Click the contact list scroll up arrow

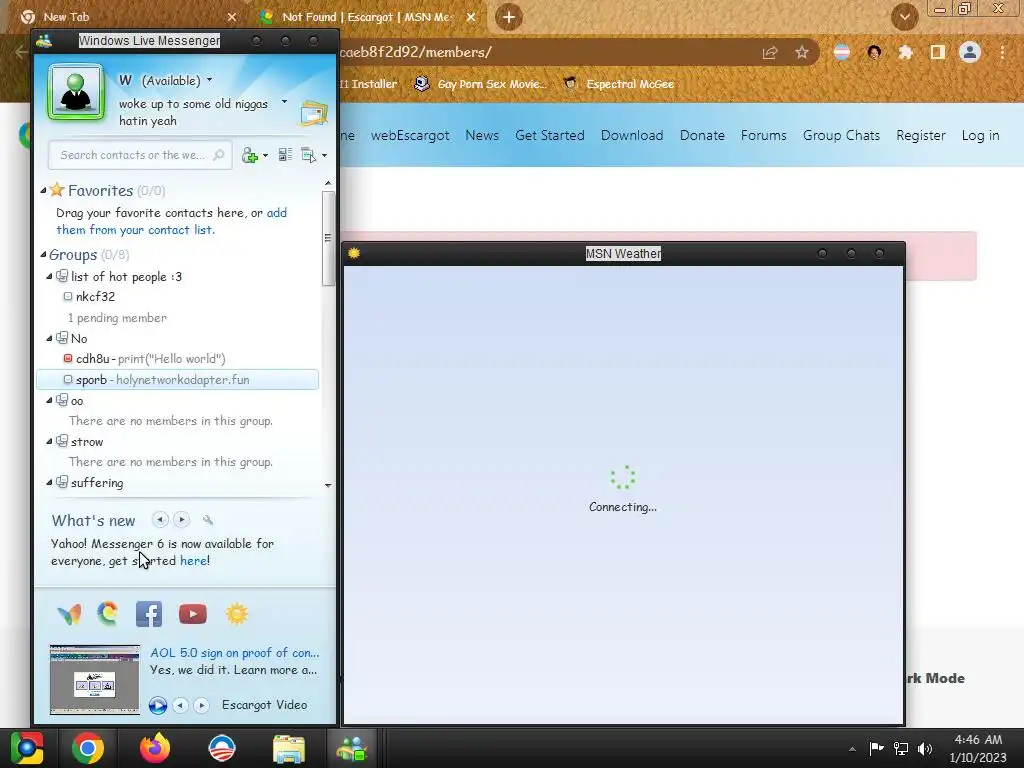[328, 184]
